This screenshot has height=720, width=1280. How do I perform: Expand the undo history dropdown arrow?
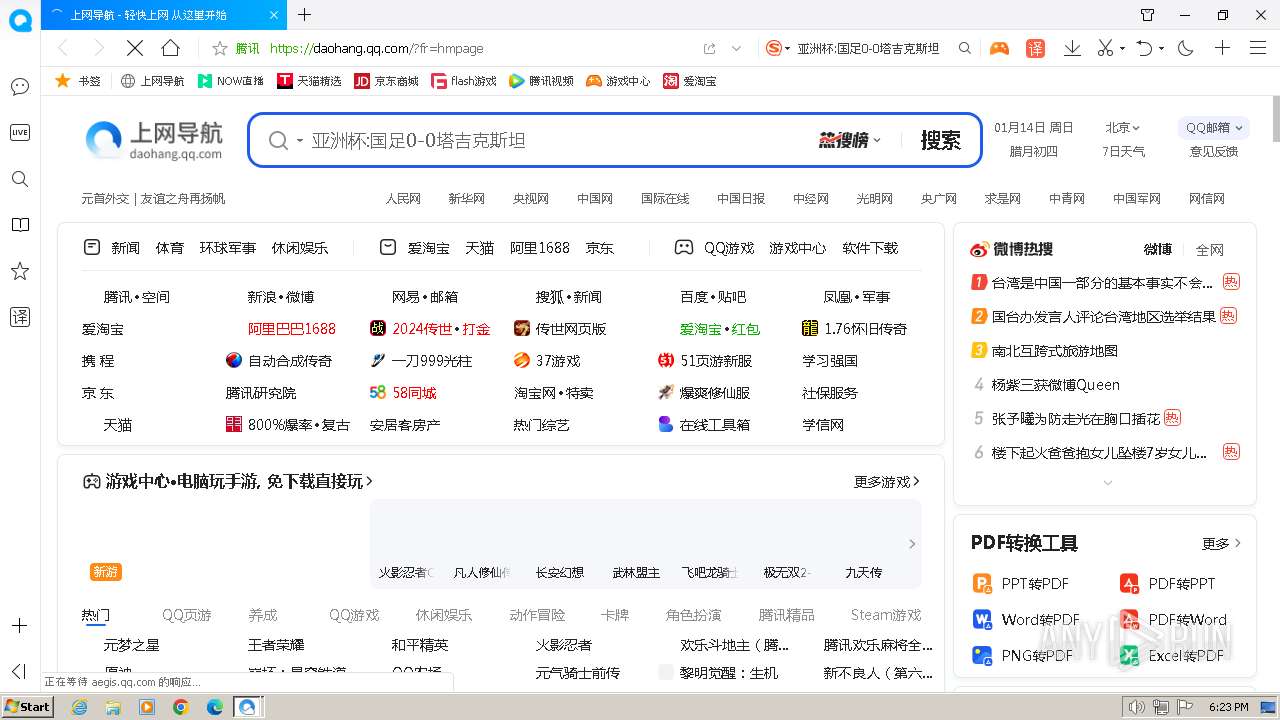click(x=1161, y=49)
